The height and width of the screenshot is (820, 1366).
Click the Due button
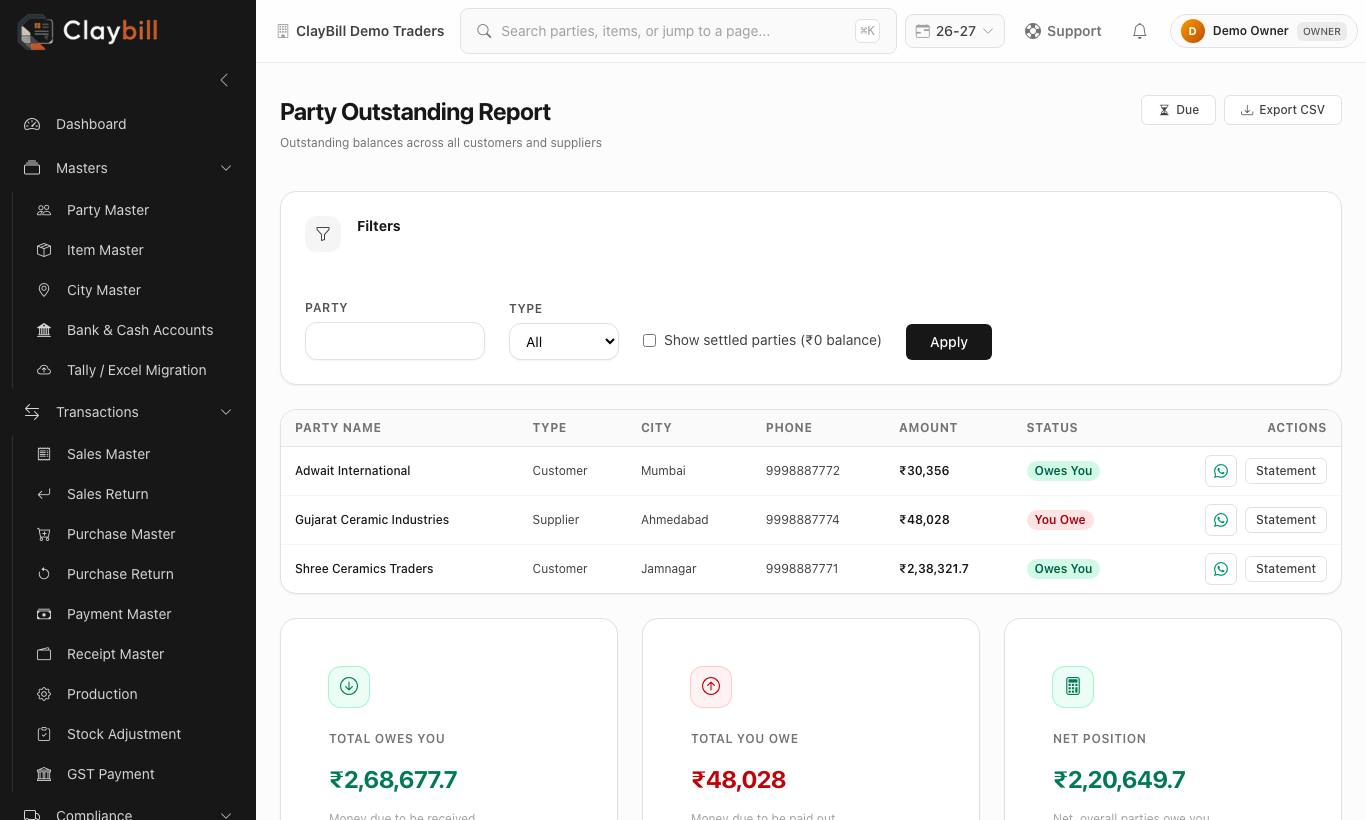(1178, 110)
